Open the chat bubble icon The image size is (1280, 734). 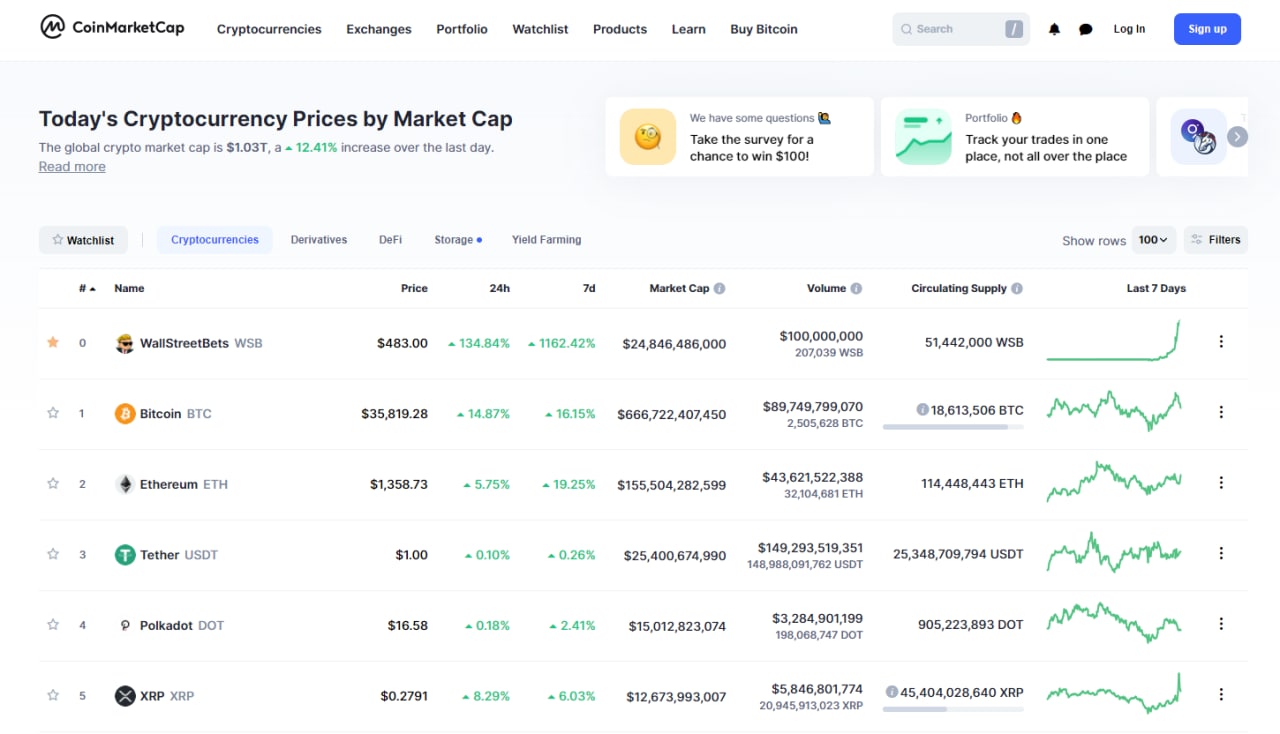(x=1086, y=29)
